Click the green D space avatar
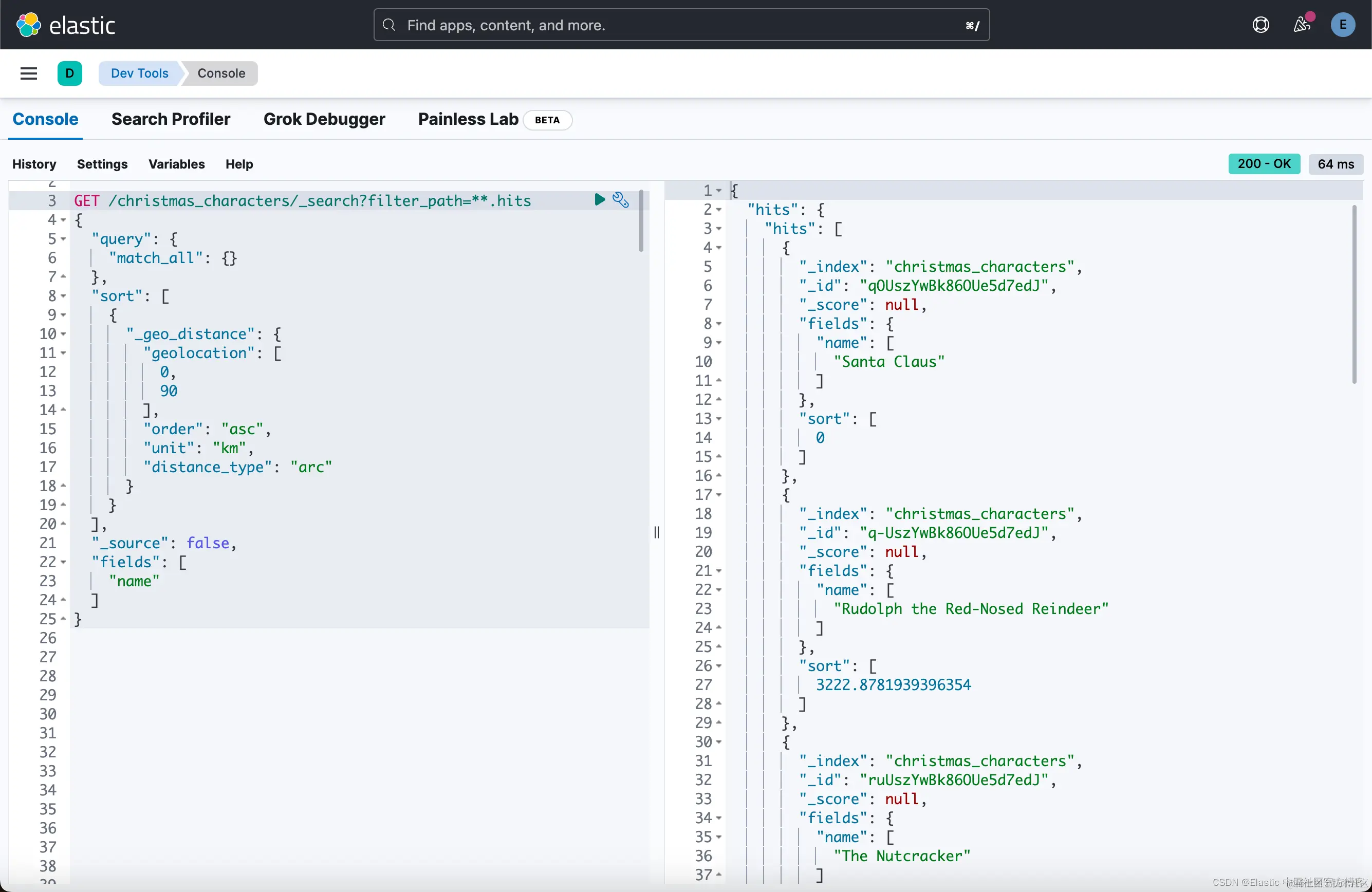The image size is (1372, 892). click(70, 73)
